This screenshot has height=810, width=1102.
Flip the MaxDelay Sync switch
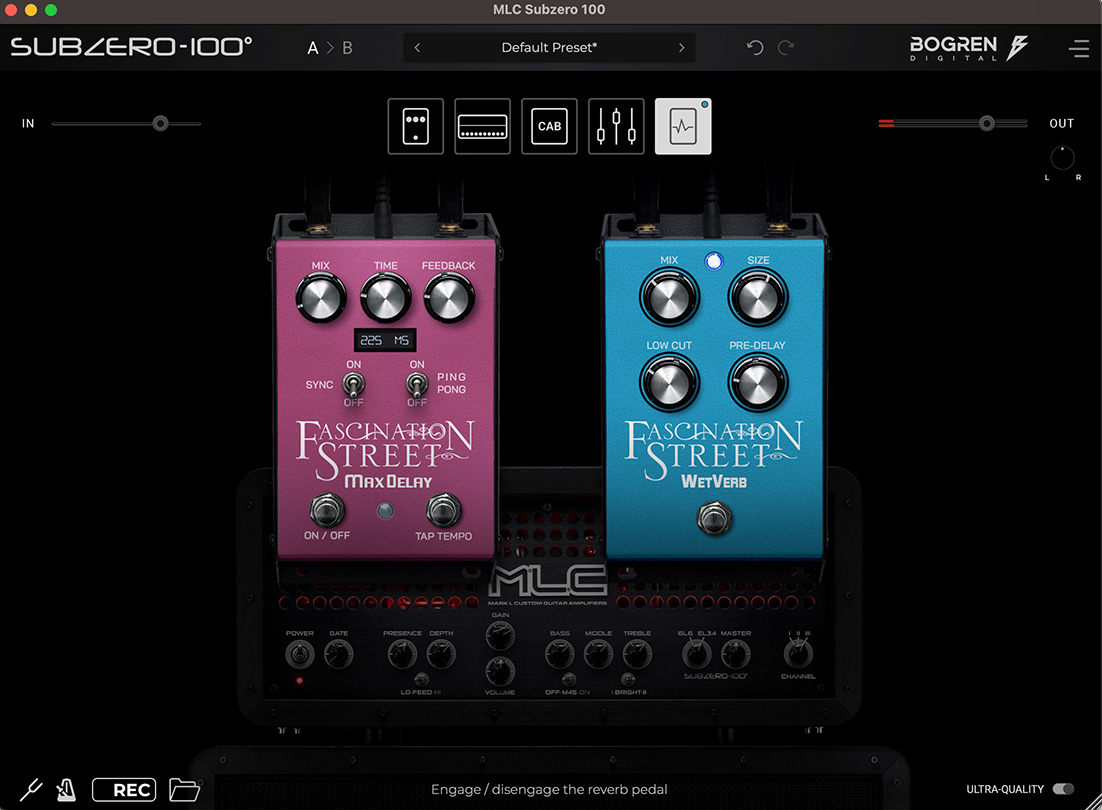353,384
